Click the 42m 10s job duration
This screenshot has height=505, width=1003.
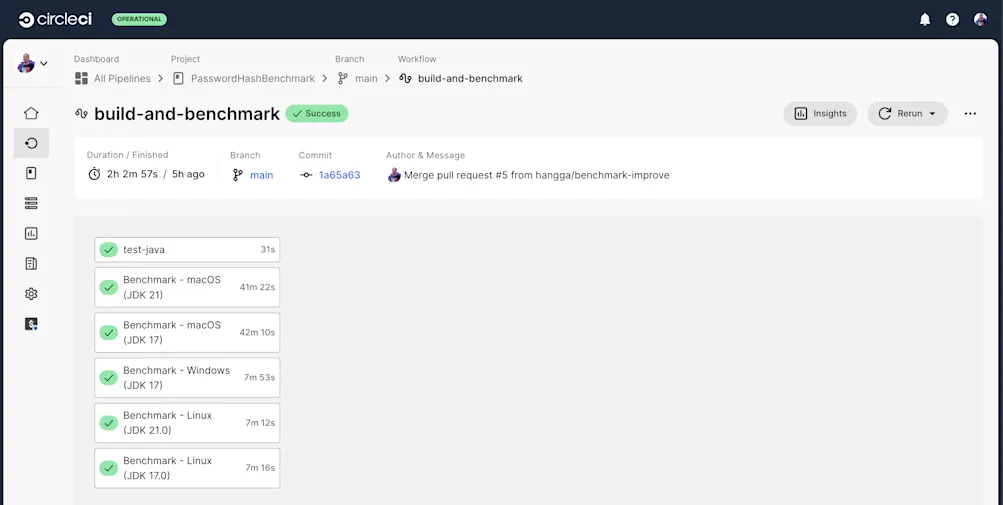pos(257,332)
